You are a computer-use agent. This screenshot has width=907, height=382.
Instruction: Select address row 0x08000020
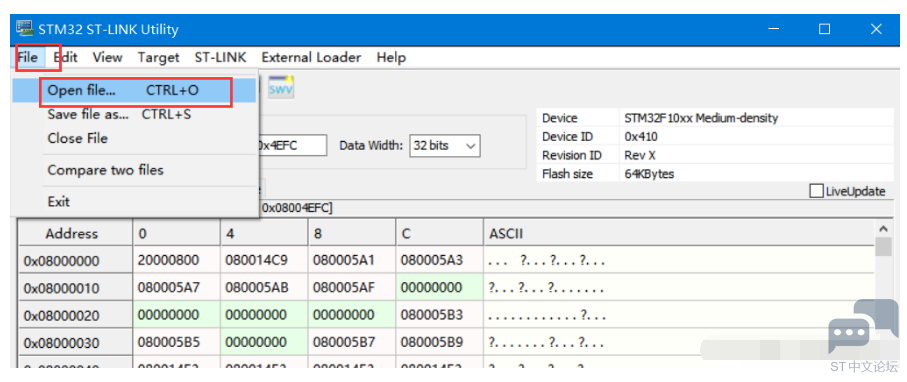pyautogui.click(x=75, y=315)
